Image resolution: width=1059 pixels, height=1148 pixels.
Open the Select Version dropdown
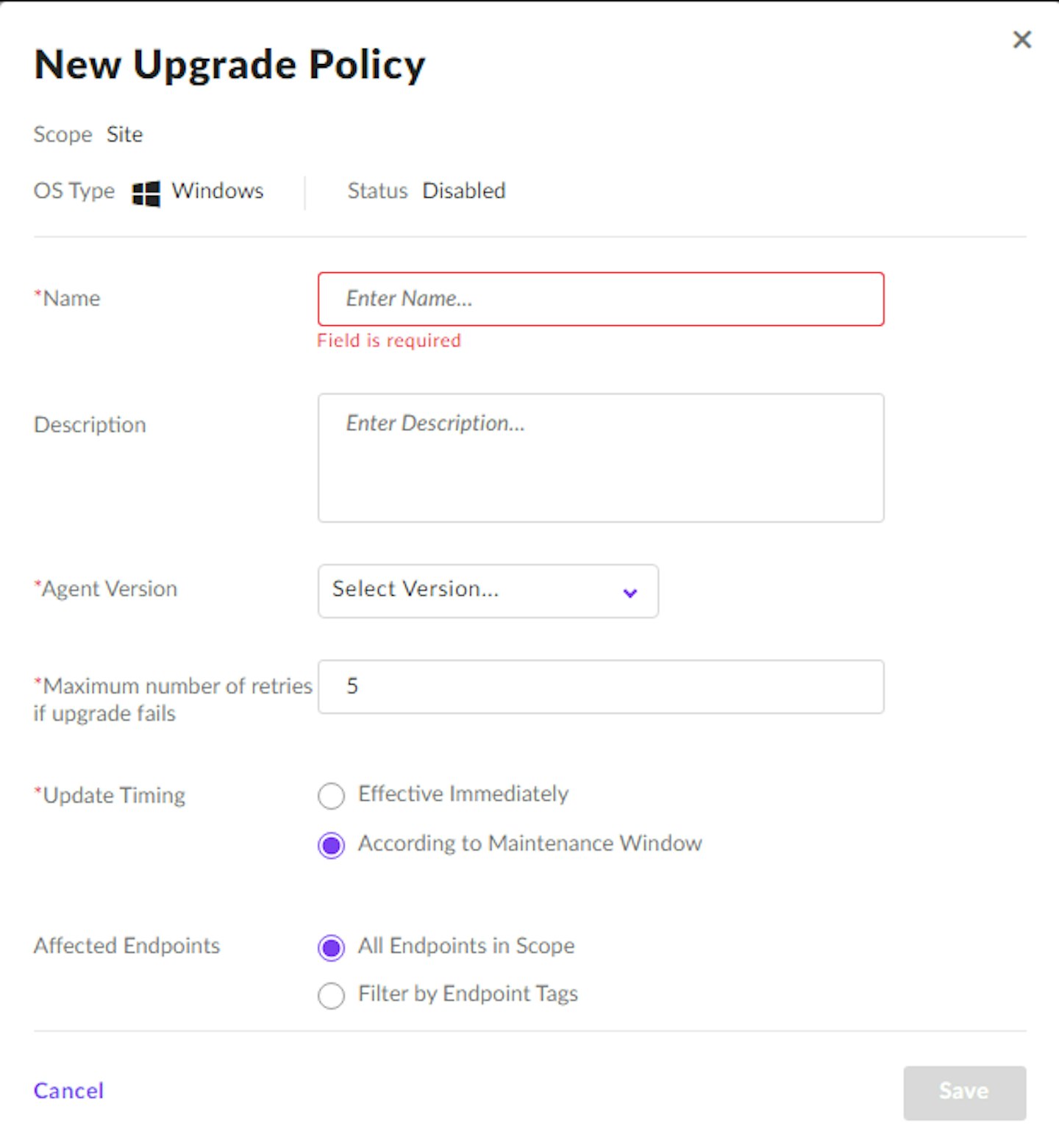[x=488, y=591]
